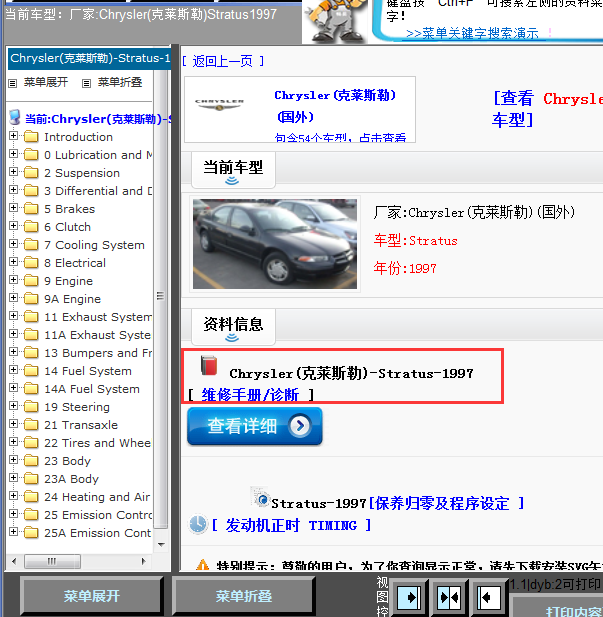Click the maintenance reset gear icon
603x617 pixels.
click(x=260, y=497)
